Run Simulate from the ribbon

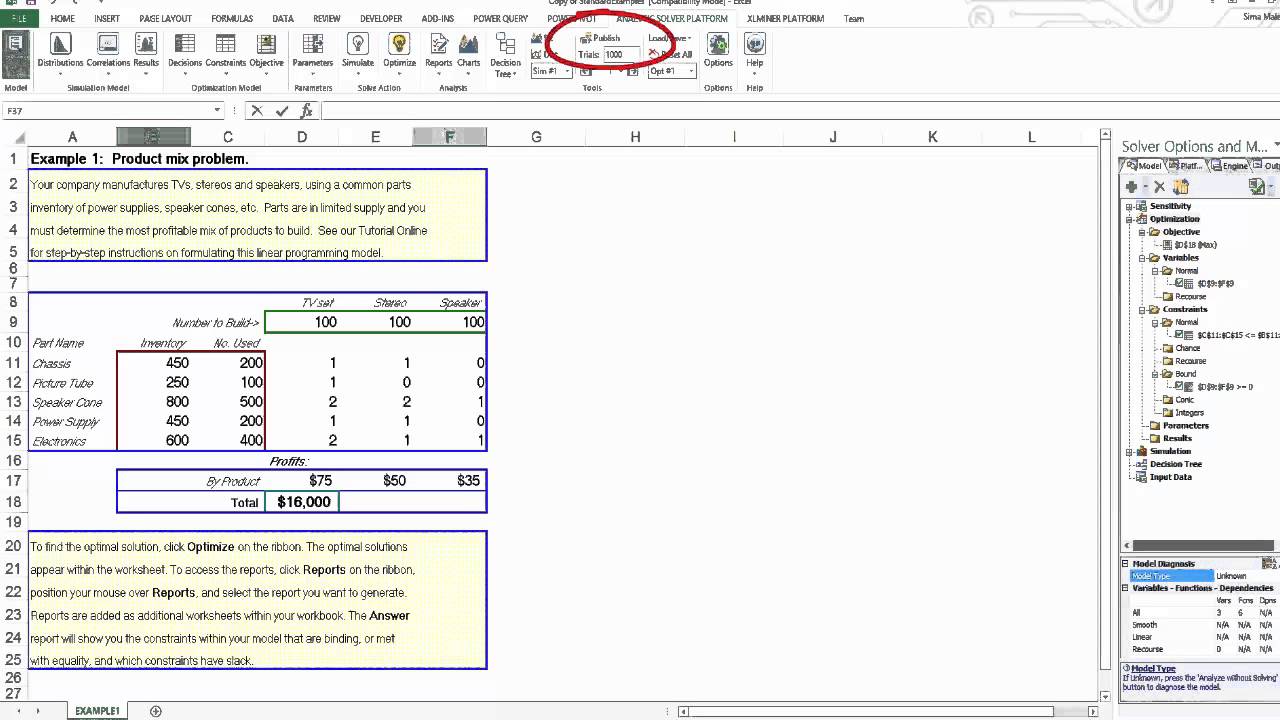[x=358, y=50]
